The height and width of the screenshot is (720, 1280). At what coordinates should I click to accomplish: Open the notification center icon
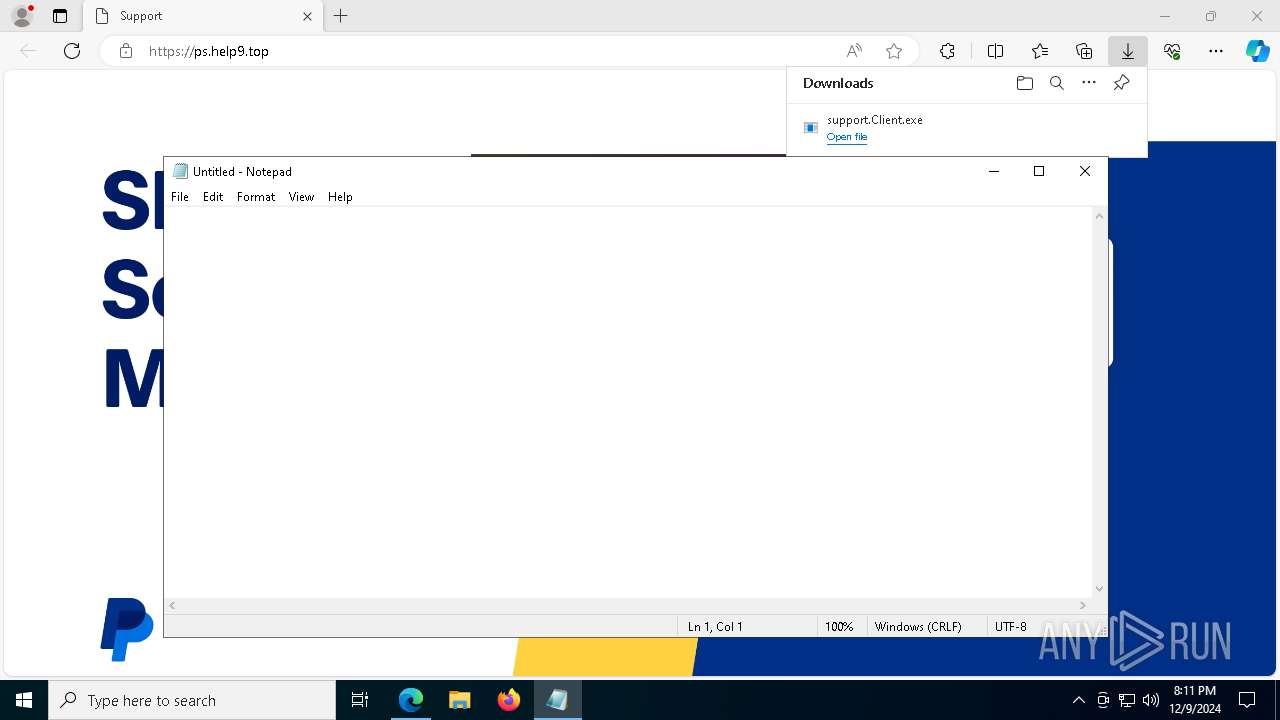[x=1247, y=700]
